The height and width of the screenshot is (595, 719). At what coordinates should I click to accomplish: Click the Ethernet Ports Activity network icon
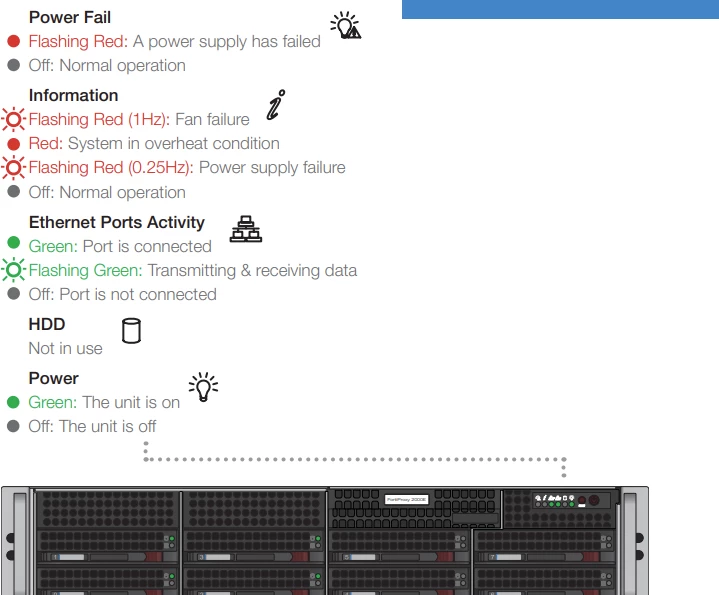click(x=246, y=229)
